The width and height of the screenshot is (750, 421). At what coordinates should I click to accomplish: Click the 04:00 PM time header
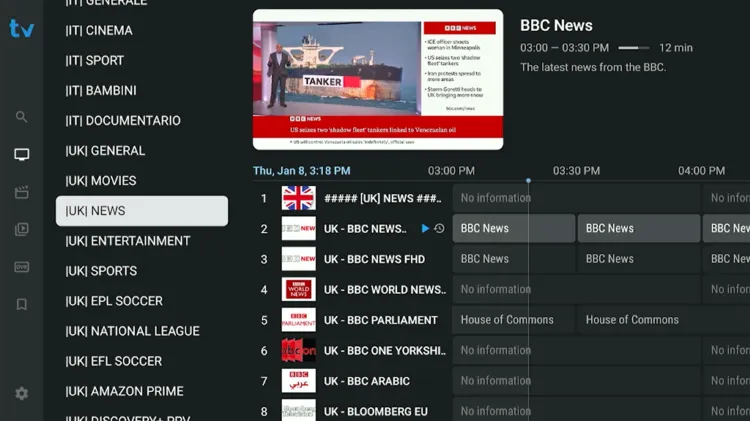pos(701,171)
